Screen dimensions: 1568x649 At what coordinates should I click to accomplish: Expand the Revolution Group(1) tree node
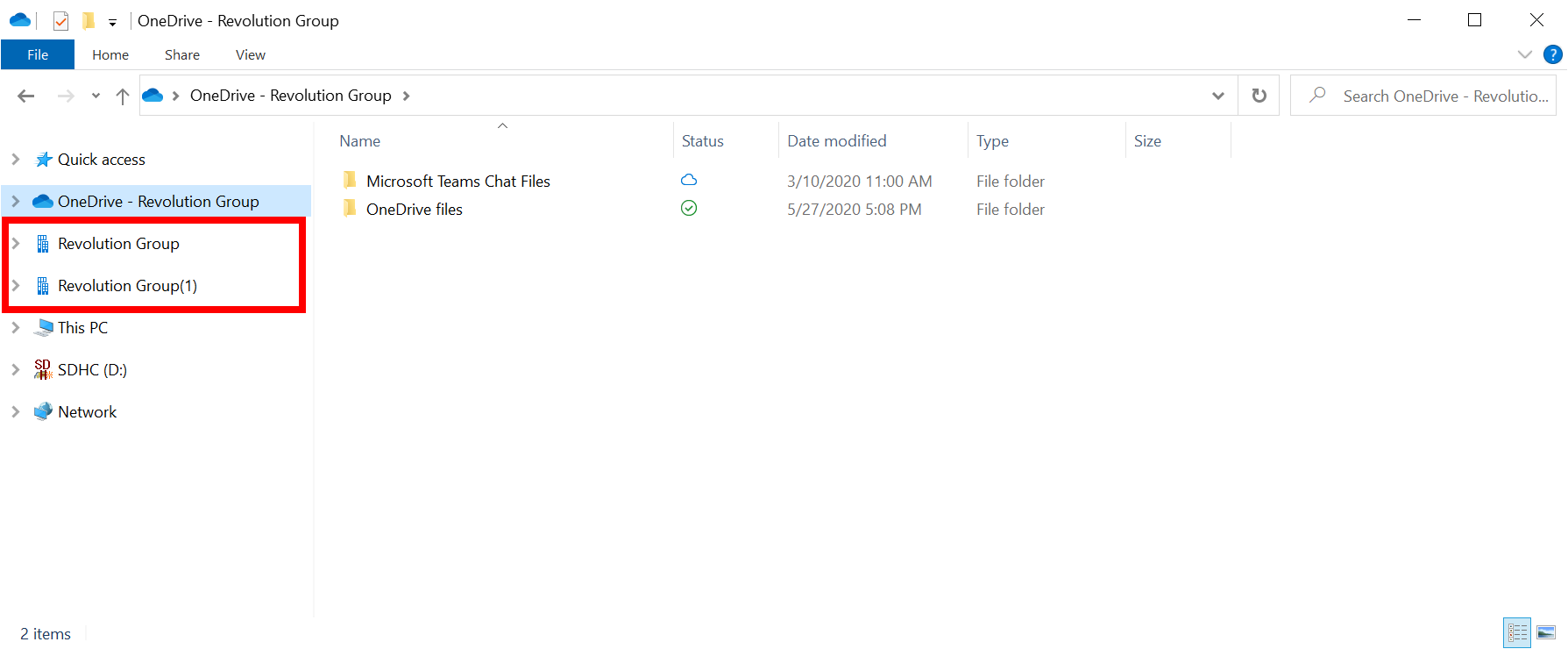[x=15, y=285]
